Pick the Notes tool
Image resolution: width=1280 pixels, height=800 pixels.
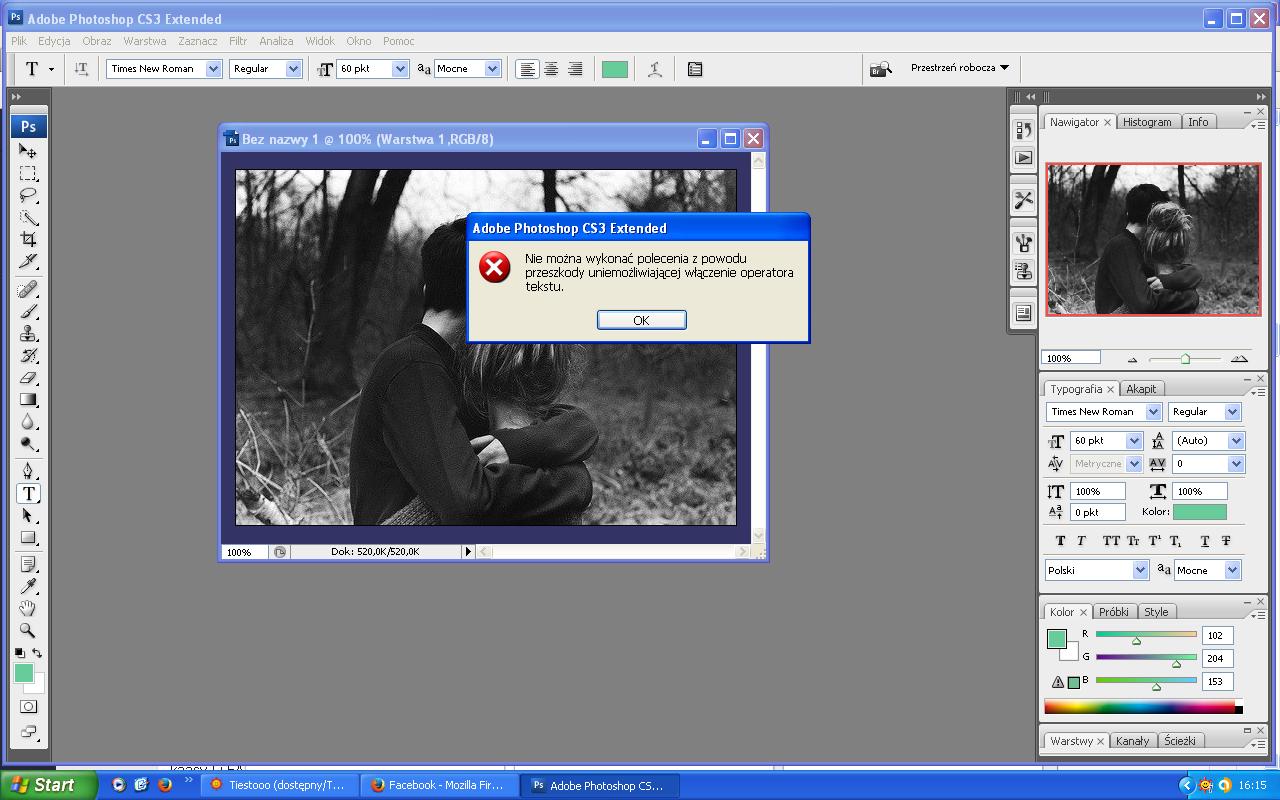[x=29, y=565]
